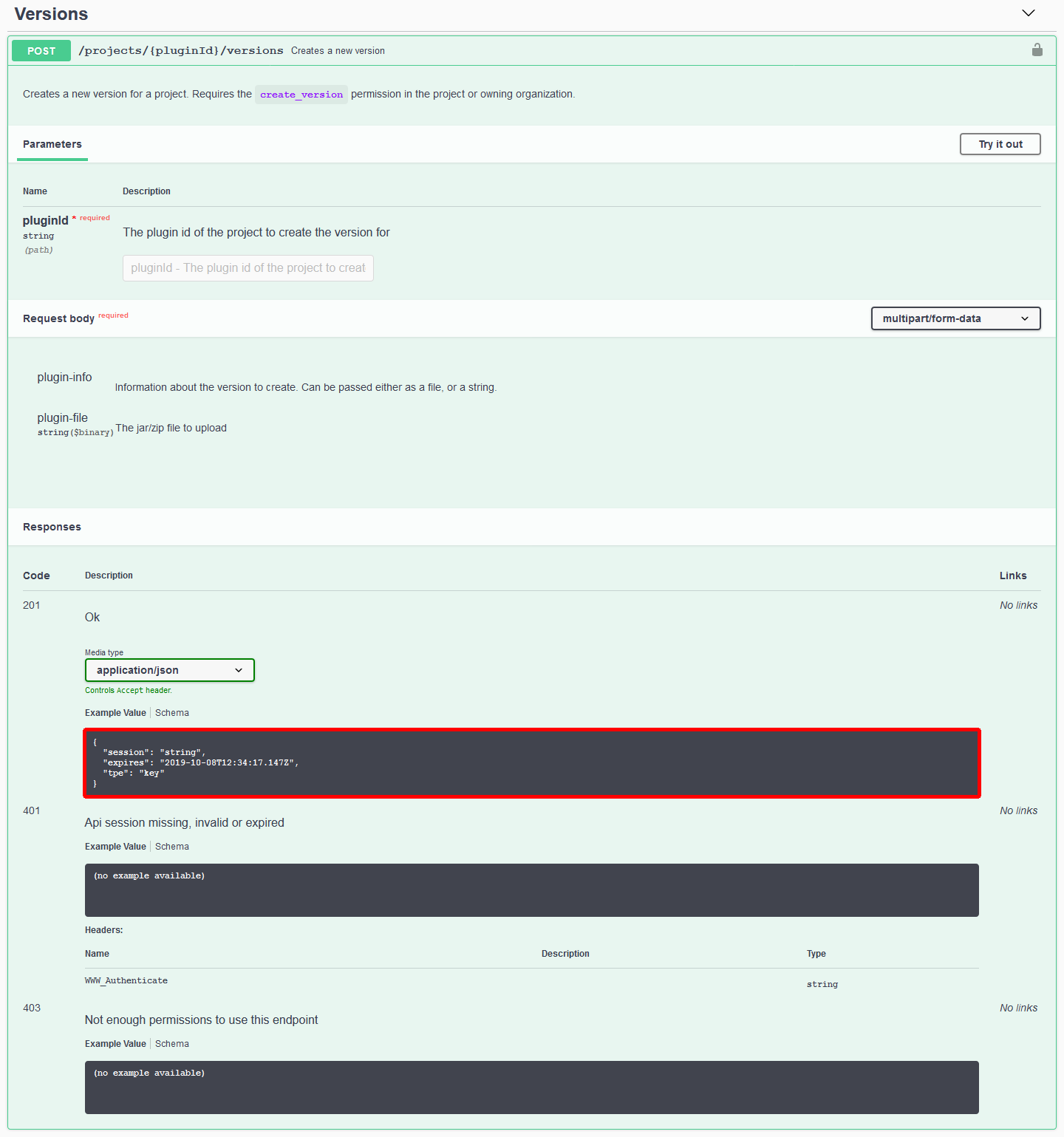
Task: Click the /projects/{pluginId}/versions endpoint path
Action: point(181,50)
